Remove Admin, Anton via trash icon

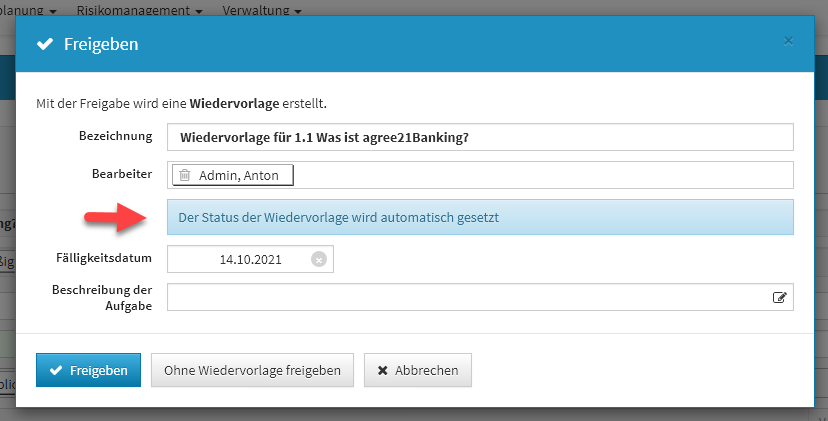[x=184, y=175]
